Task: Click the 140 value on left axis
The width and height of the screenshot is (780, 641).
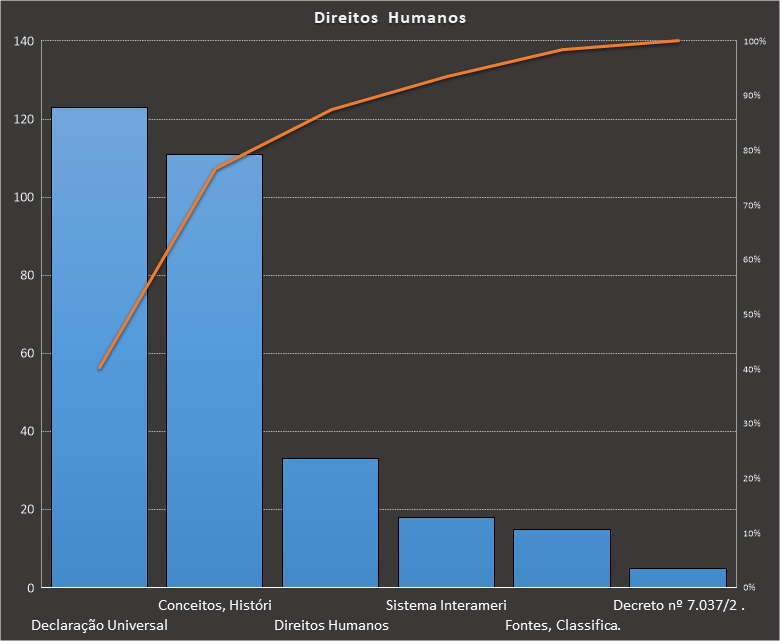Action: [x=24, y=41]
